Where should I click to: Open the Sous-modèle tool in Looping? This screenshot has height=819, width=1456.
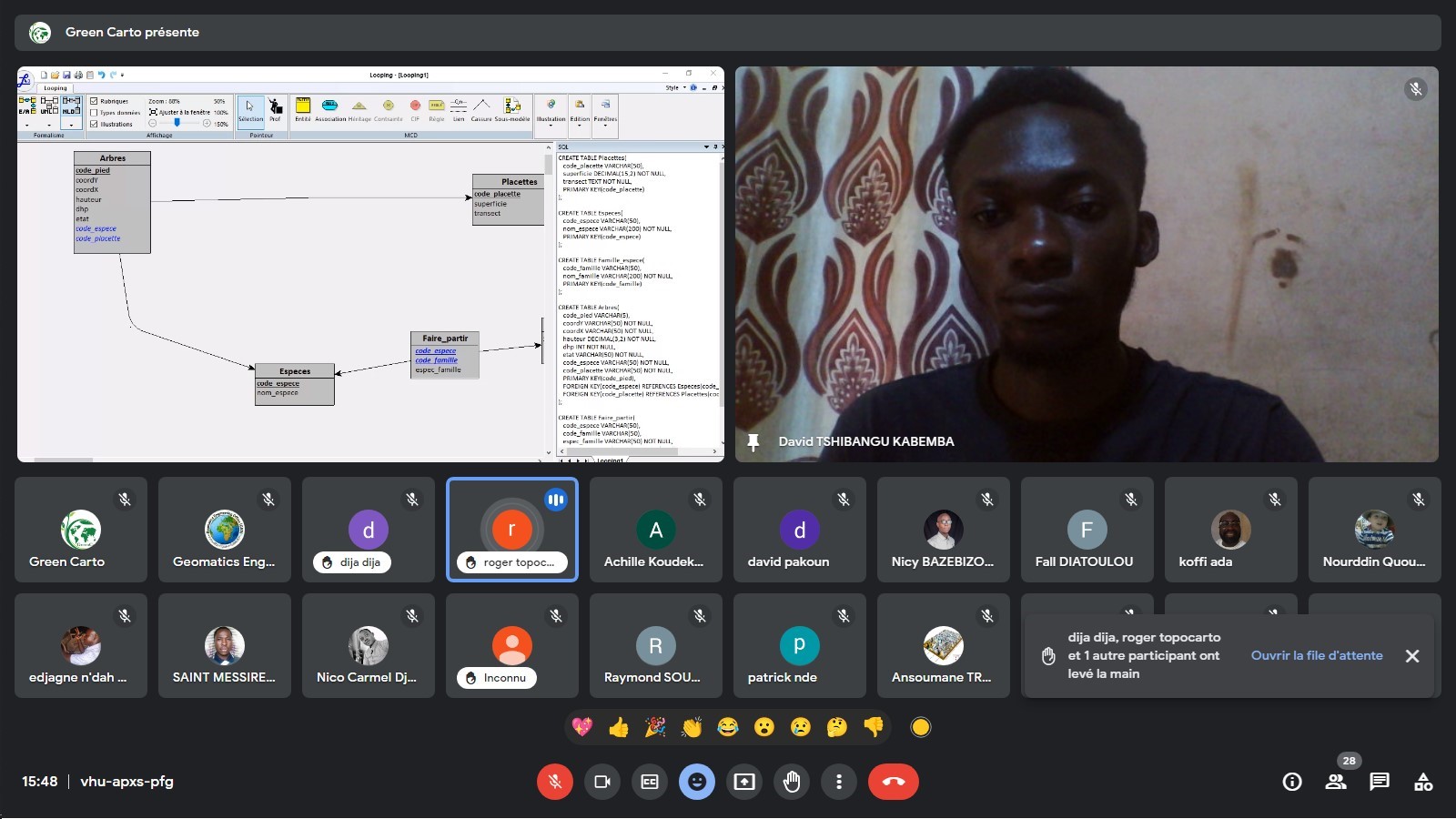tap(512, 109)
